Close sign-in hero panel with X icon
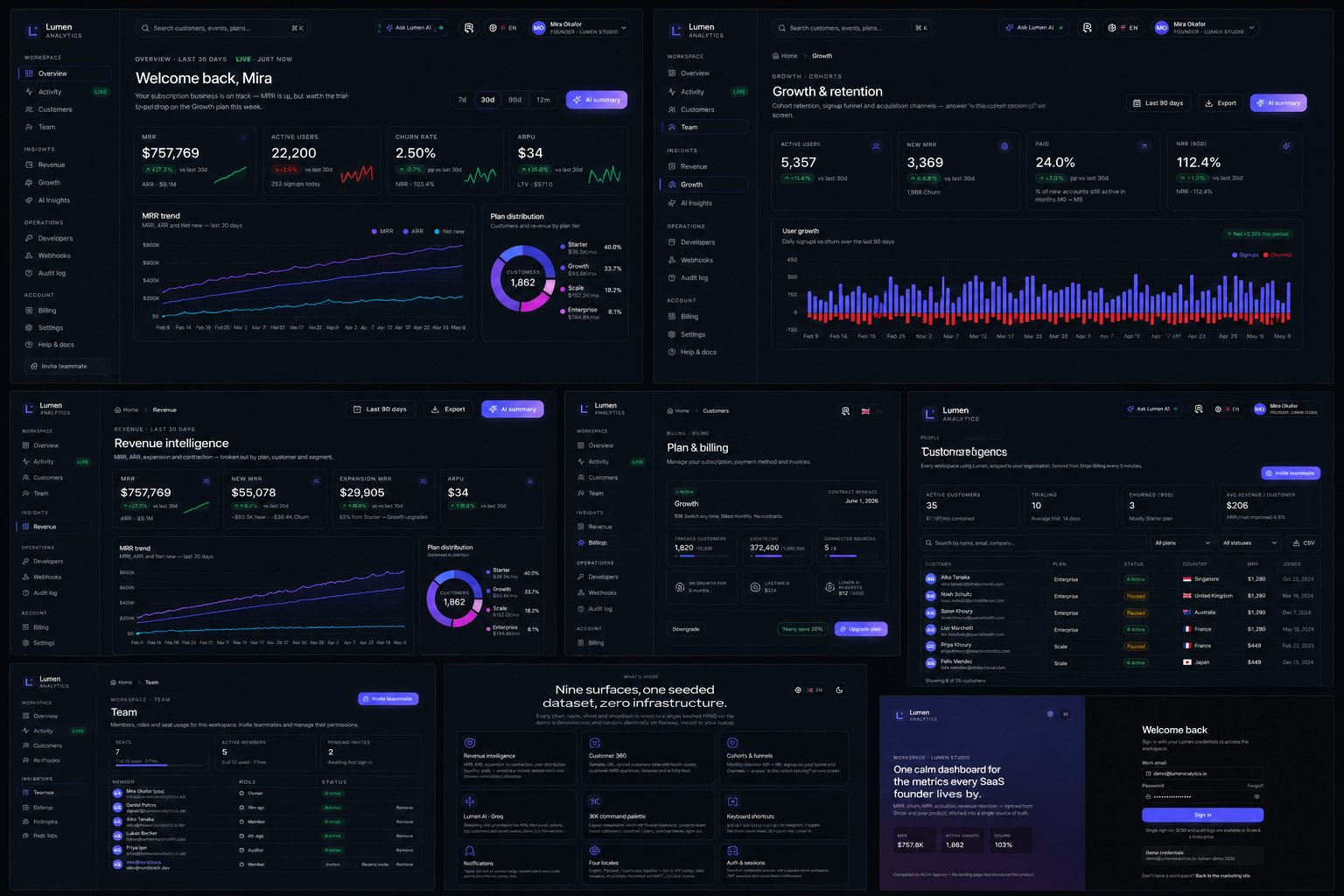The height and width of the screenshot is (896, 1344). [x=1066, y=714]
